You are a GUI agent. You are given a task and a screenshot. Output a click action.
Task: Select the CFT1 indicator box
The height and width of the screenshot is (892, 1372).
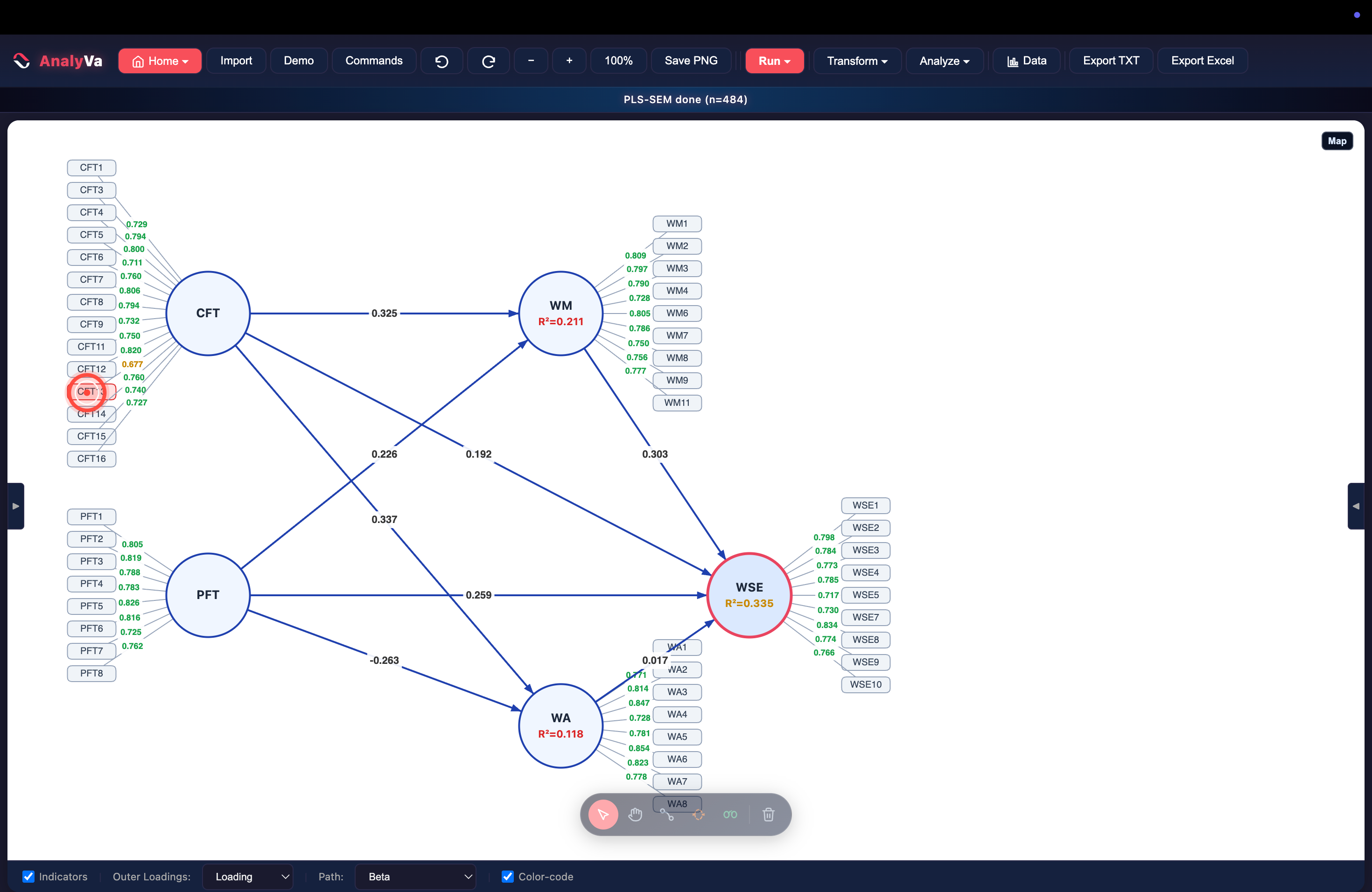[x=91, y=167]
